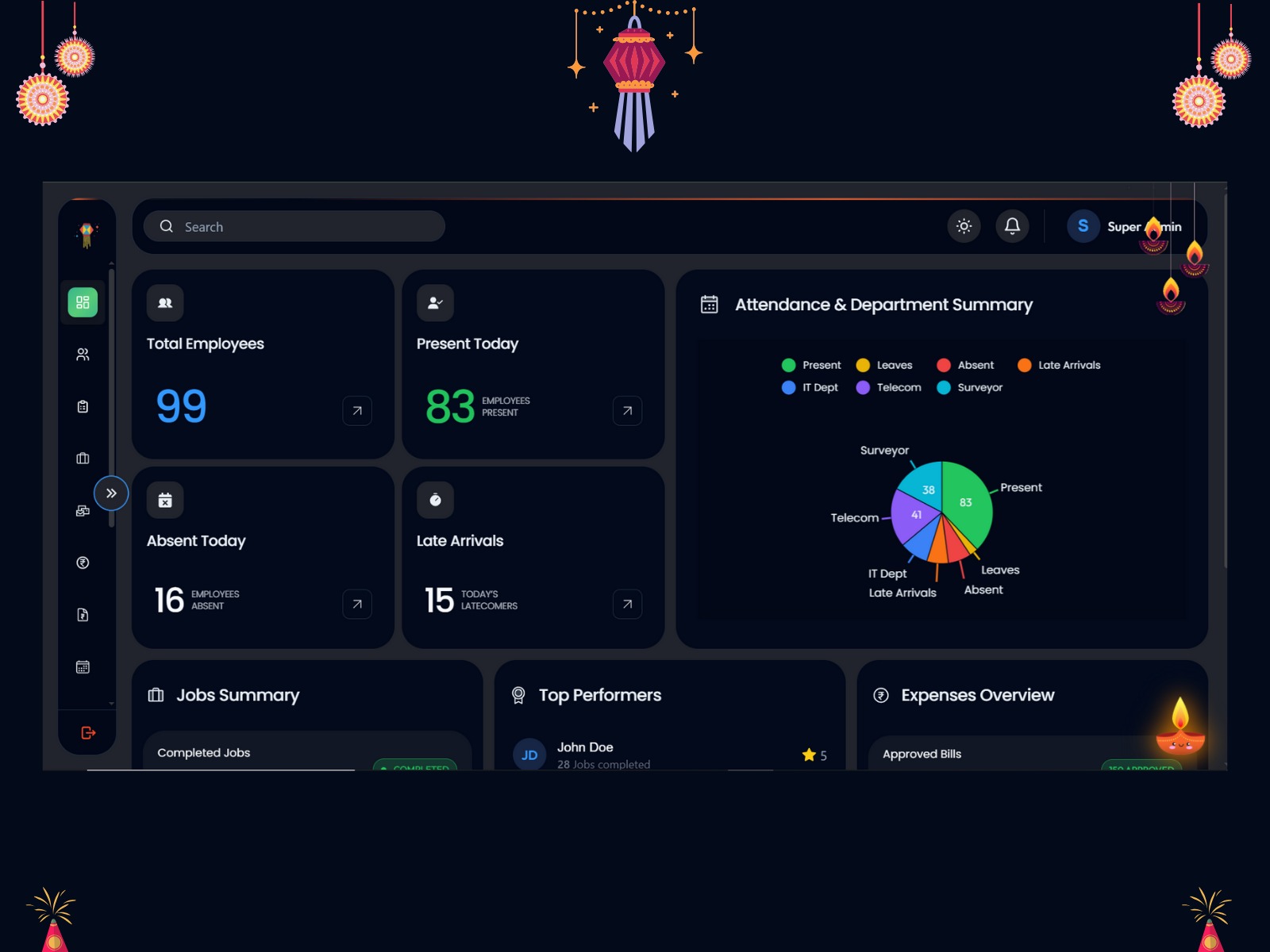Open the dashboard grid icon in sidebar
Image resolution: width=1270 pixels, height=952 pixels.
tap(83, 302)
